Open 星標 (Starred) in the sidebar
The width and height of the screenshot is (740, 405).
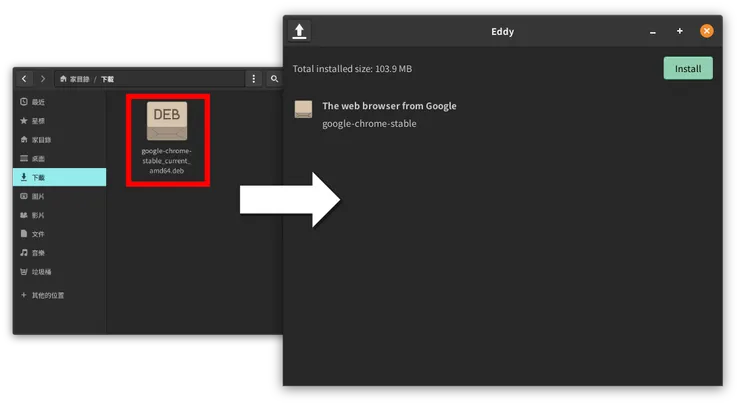click(x=59, y=121)
